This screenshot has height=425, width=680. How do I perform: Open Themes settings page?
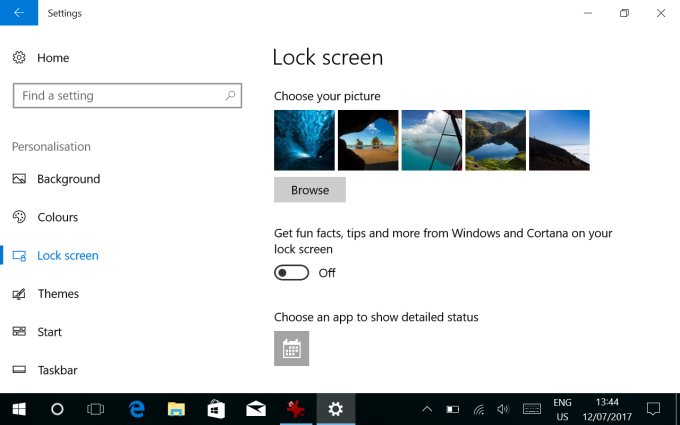click(x=58, y=294)
